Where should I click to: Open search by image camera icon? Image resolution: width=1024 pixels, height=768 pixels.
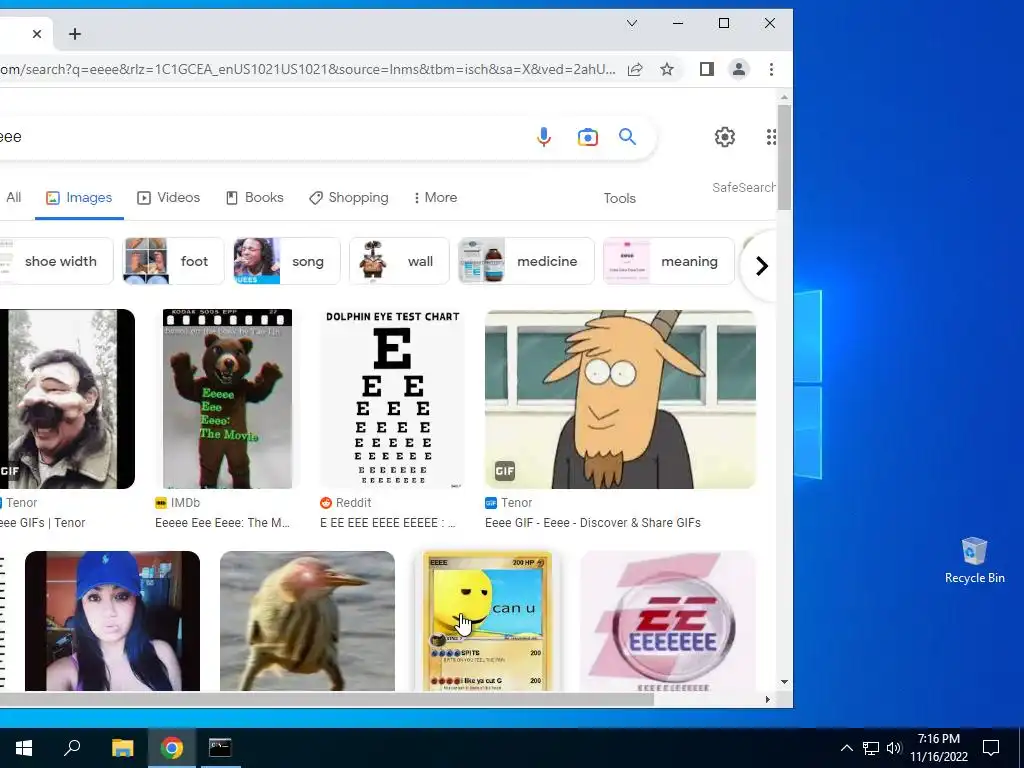click(587, 137)
